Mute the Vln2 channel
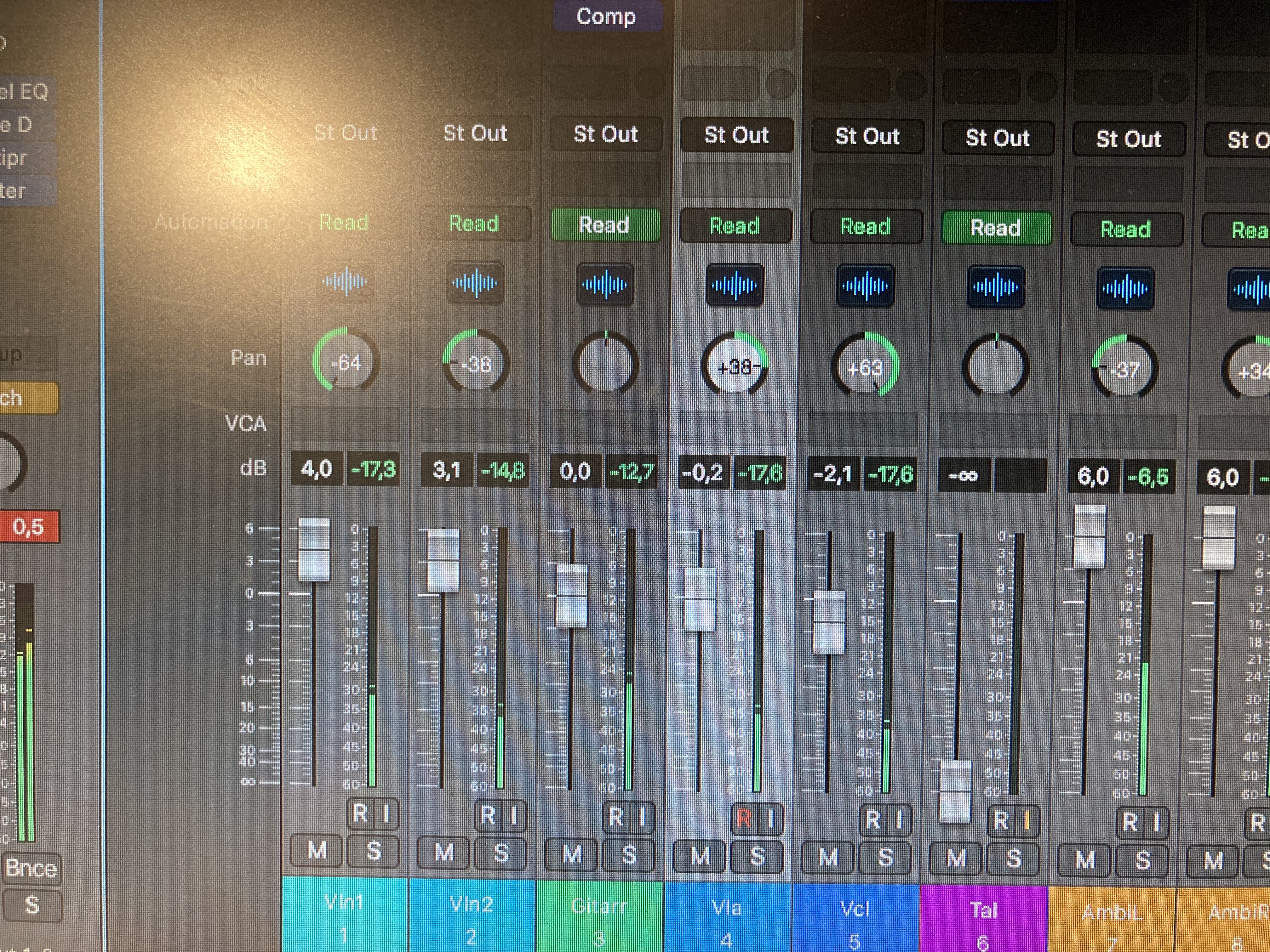 point(444,852)
